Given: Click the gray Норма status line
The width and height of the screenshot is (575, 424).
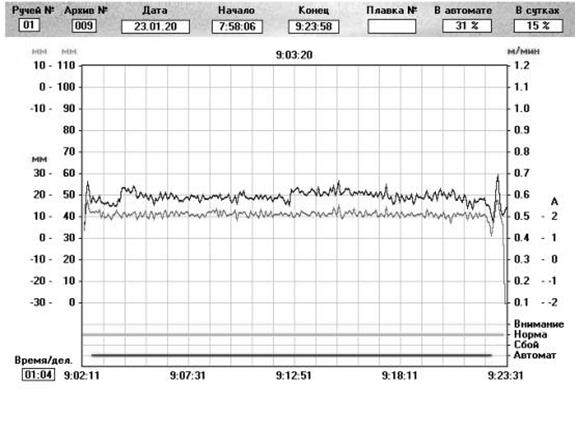Looking at the screenshot, I should click(293, 335).
